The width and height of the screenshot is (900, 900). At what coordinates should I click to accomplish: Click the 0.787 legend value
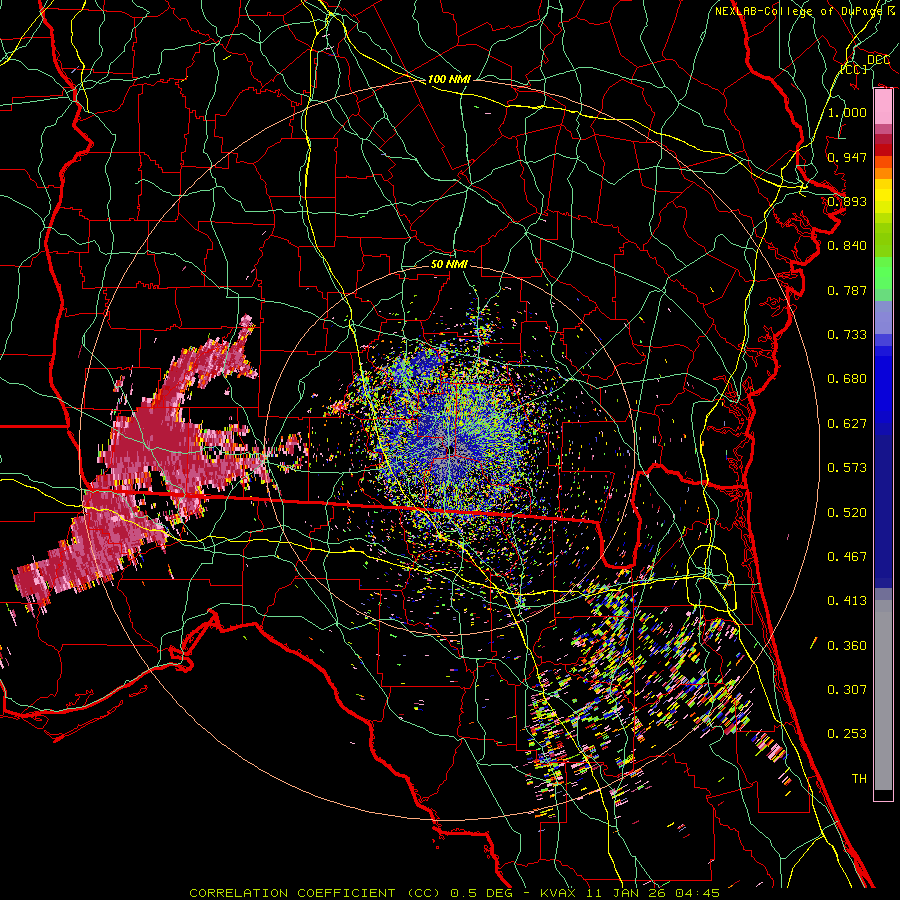point(847,290)
